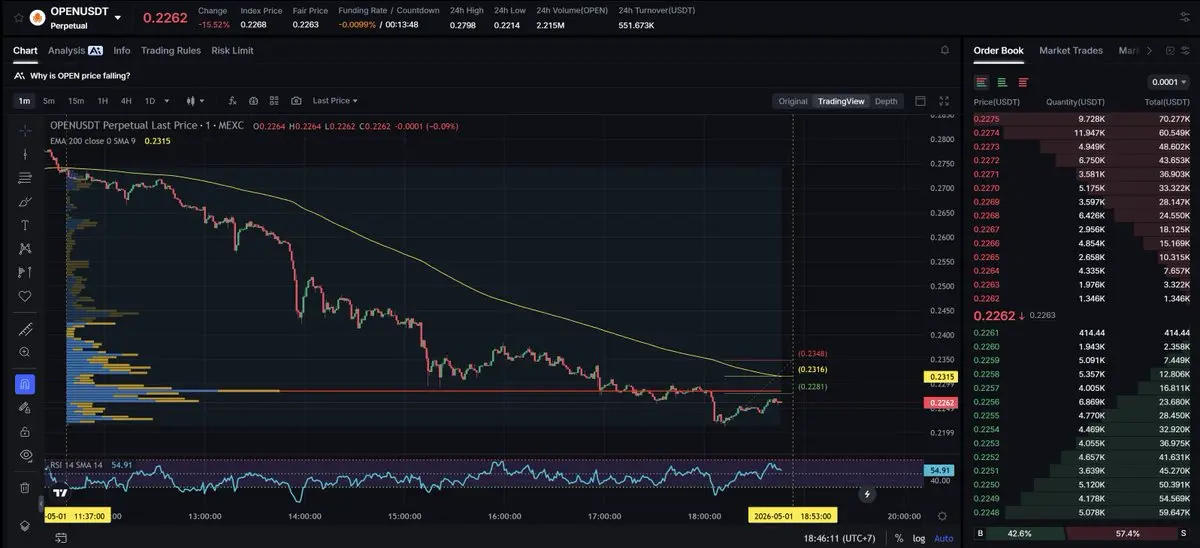Select the trend line drawing tool
The width and height of the screenshot is (1200, 548).
(x=25, y=154)
